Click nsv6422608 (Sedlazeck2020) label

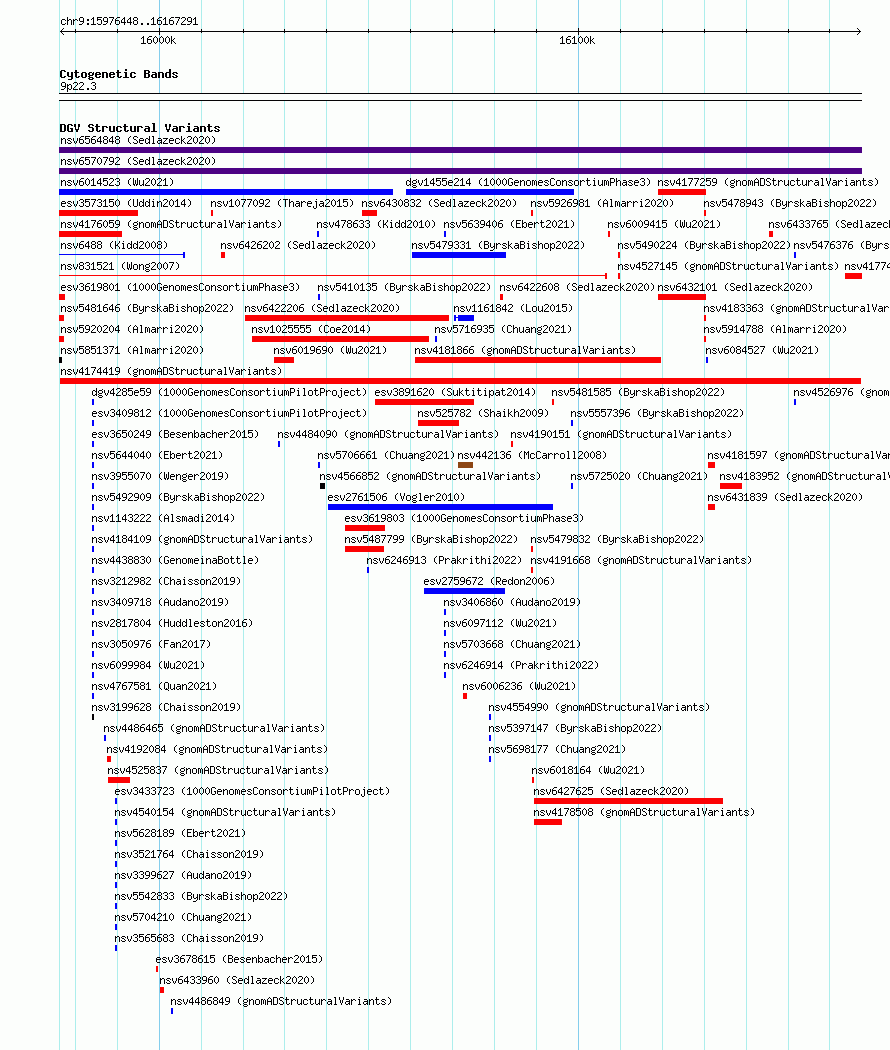577,287
